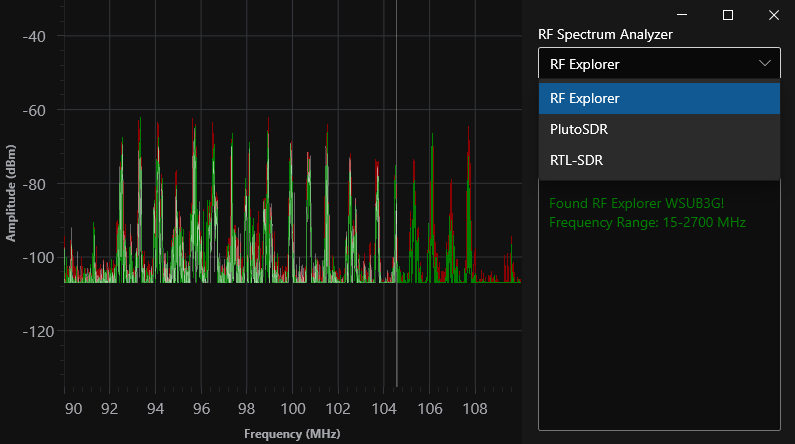Click empty area of the status log panel
The width and height of the screenshot is (795, 444).
(658, 340)
